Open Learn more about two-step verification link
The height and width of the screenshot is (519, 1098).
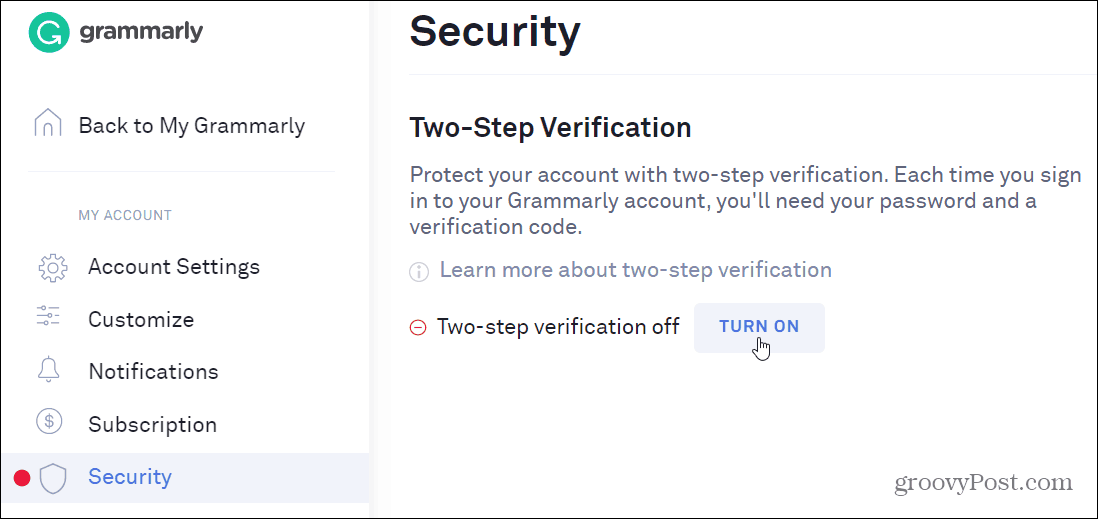(636, 270)
